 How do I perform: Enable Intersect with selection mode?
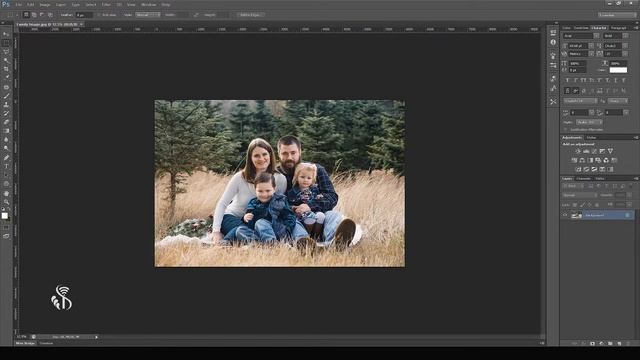(50, 15)
